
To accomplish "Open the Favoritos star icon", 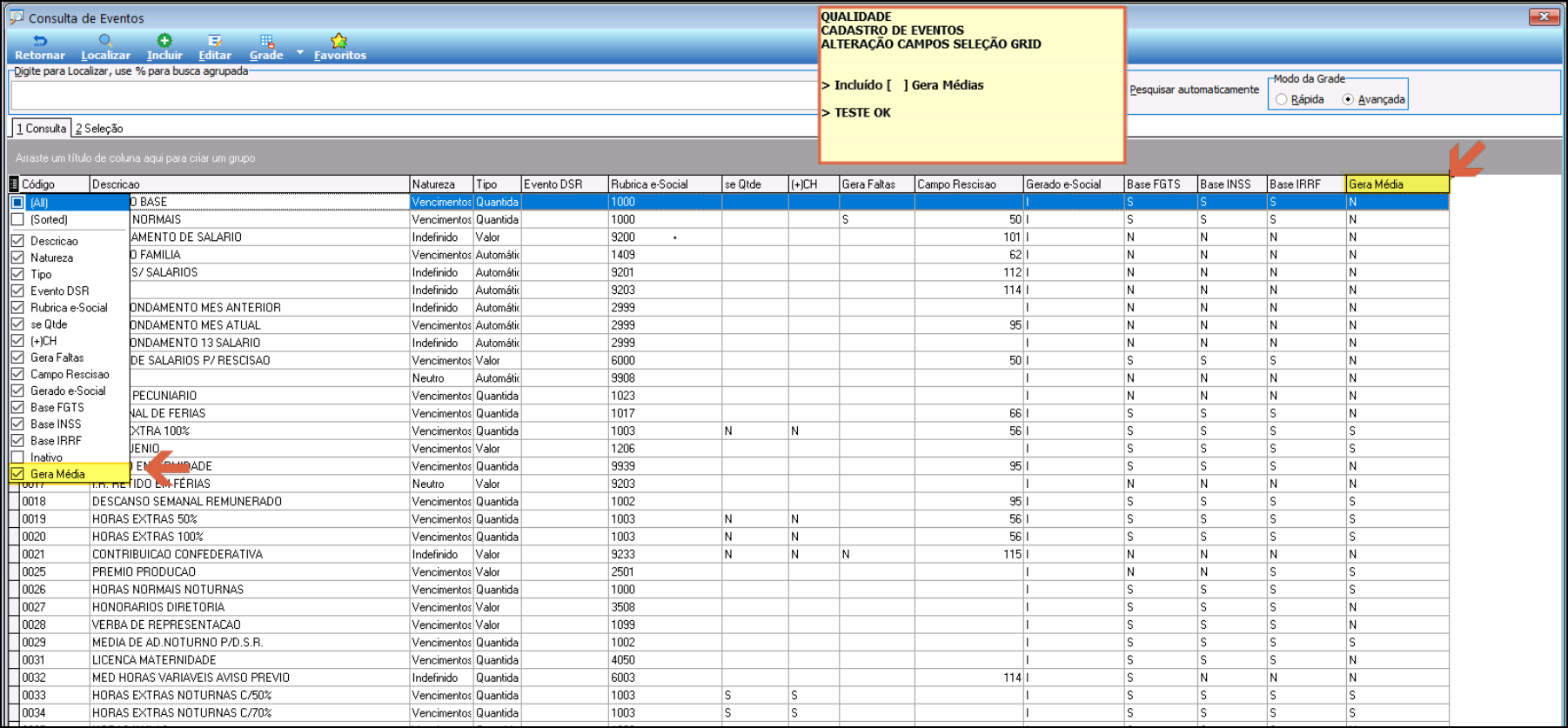I will click(339, 40).
